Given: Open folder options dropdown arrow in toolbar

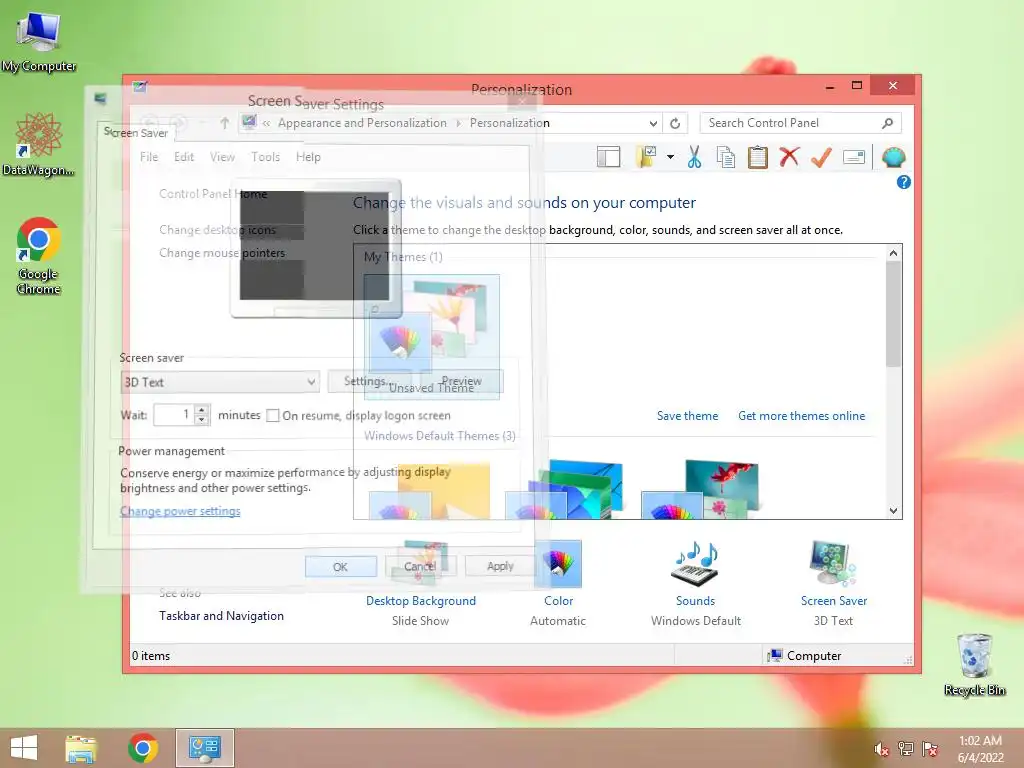Looking at the screenshot, I should tap(670, 157).
